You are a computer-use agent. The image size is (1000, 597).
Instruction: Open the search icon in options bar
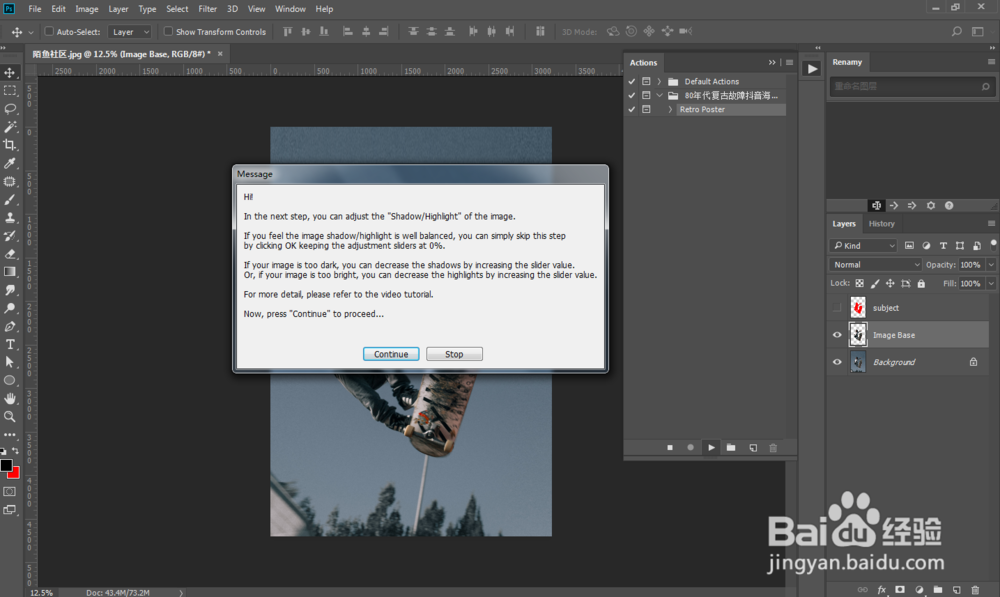(x=957, y=31)
